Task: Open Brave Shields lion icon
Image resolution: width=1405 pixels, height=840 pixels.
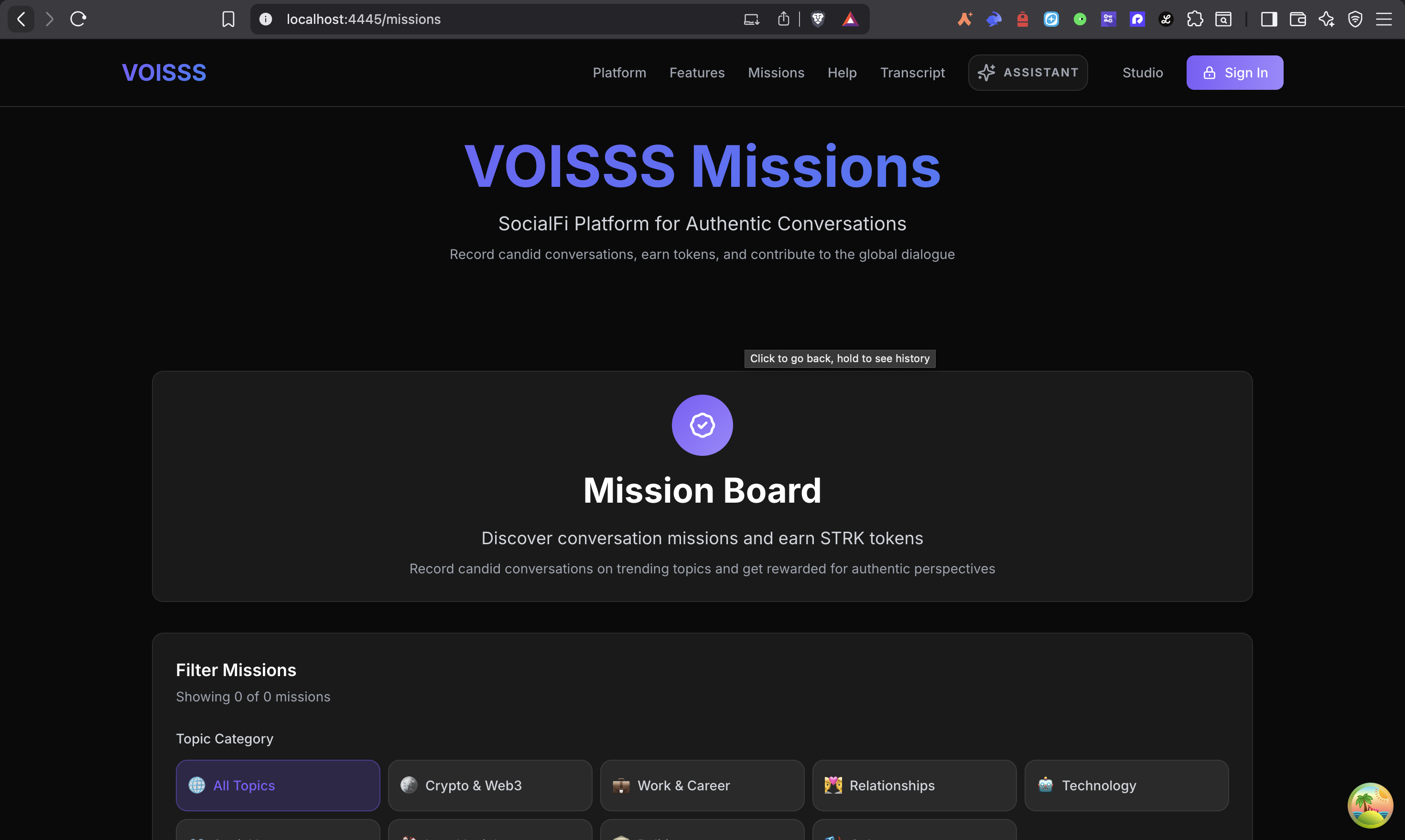Action: pos(817,19)
